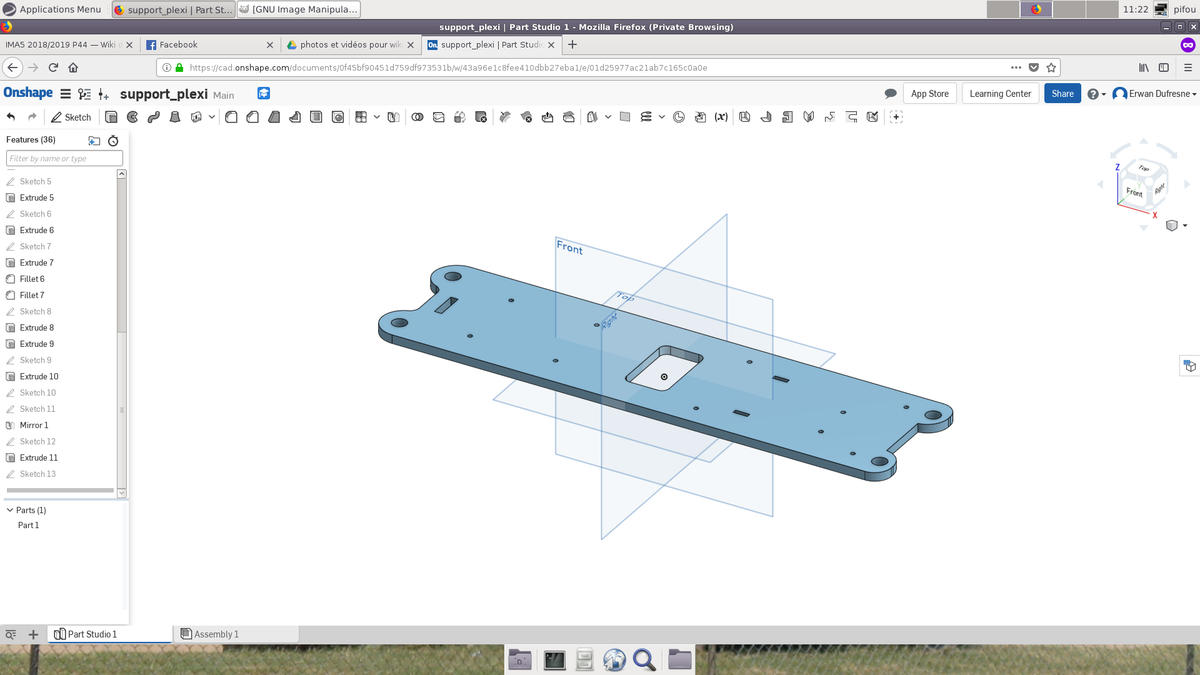Viewport: 1200px width, 675px height.
Task: Open the rollback history clock icon
Action: (113, 141)
